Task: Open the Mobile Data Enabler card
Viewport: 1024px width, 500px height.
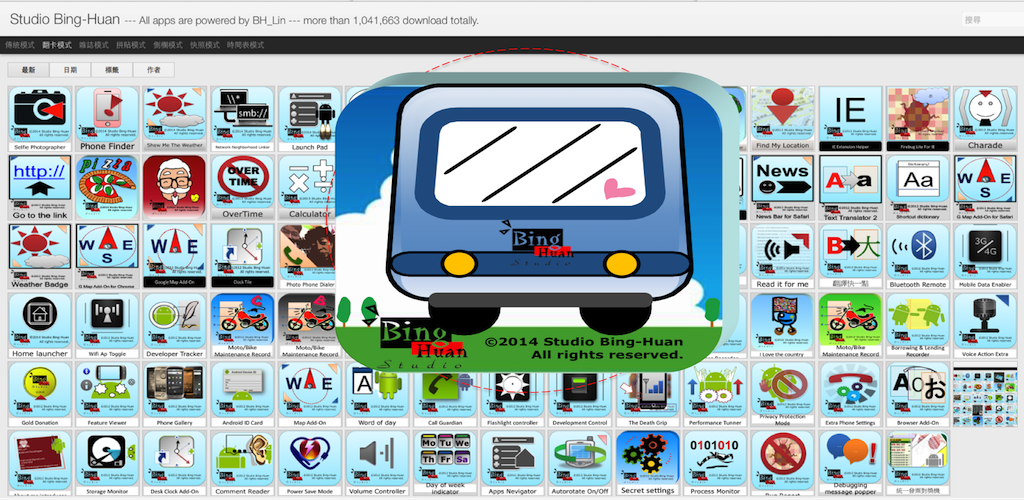Action: pyautogui.click(x=985, y=256)
